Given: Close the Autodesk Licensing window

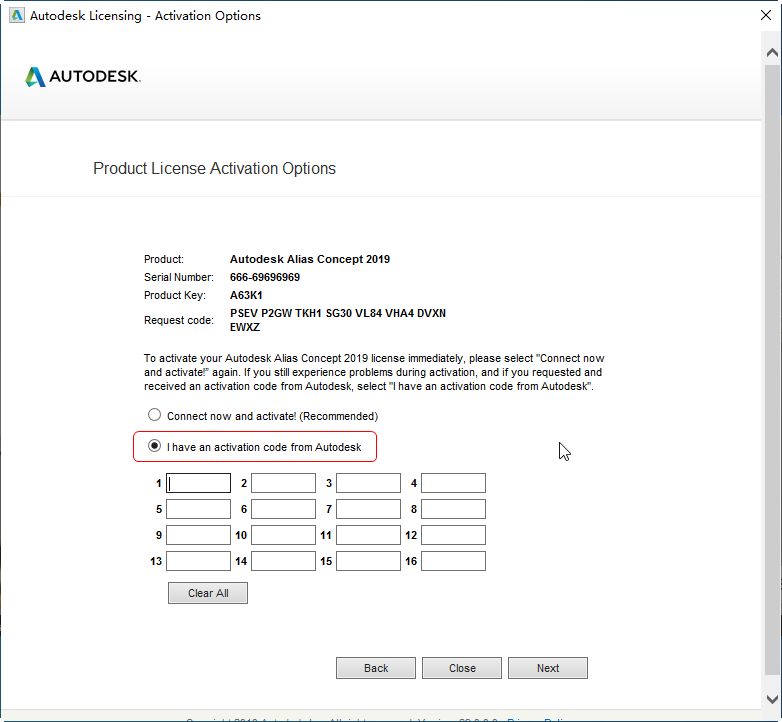Looking at the screenshot, I should click(x=765, y=15).
